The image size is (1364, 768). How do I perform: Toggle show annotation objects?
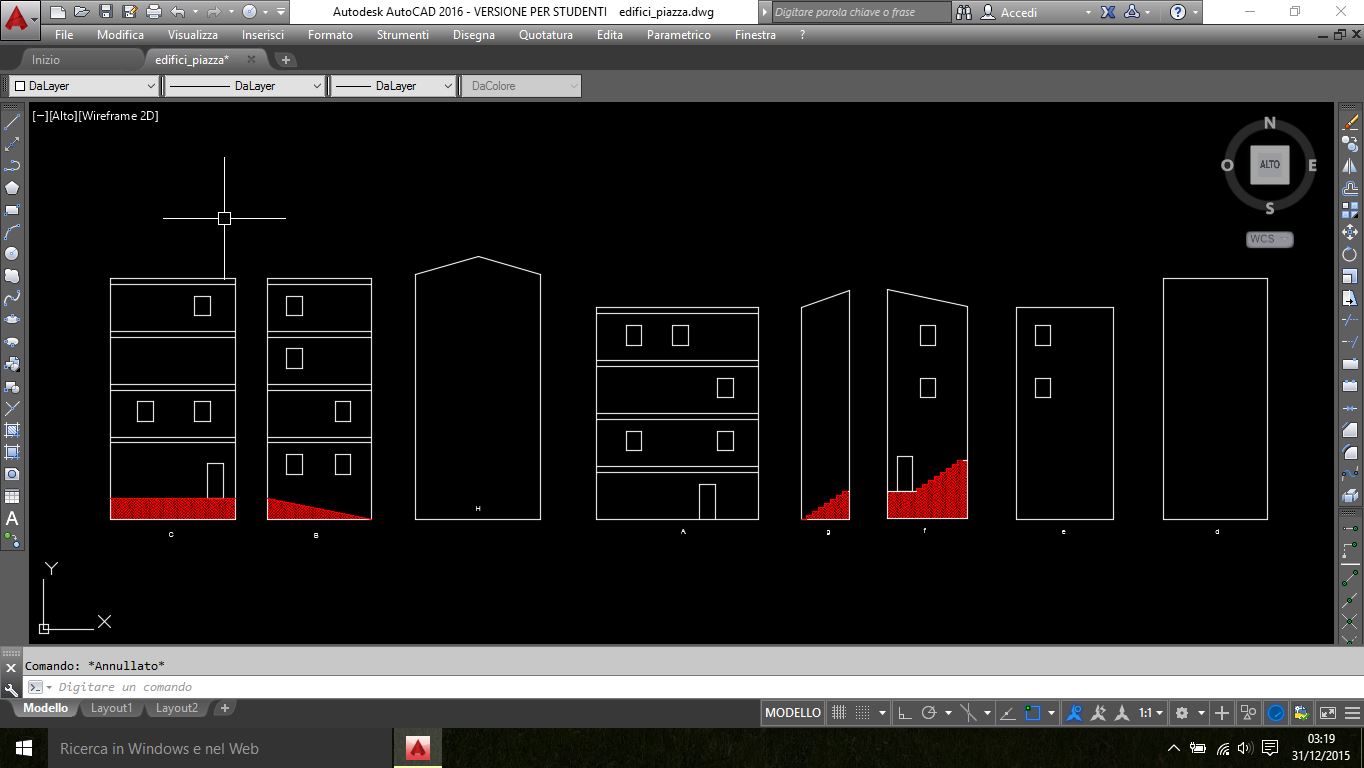pos(1075,713)
